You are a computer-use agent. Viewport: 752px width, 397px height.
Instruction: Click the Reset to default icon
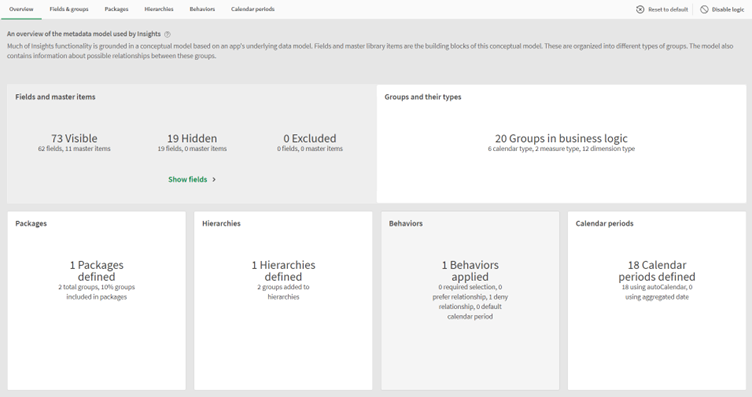tap(640, 10)
